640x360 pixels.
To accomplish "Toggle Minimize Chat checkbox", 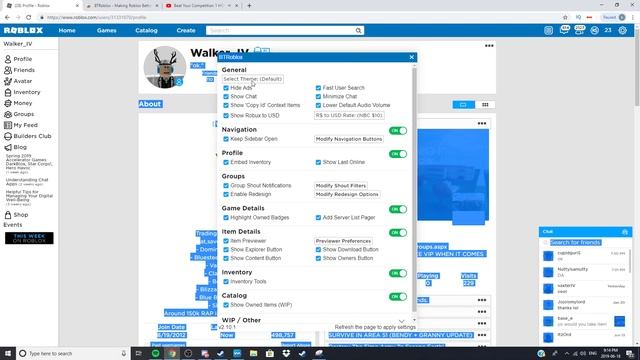I will 318,97.
